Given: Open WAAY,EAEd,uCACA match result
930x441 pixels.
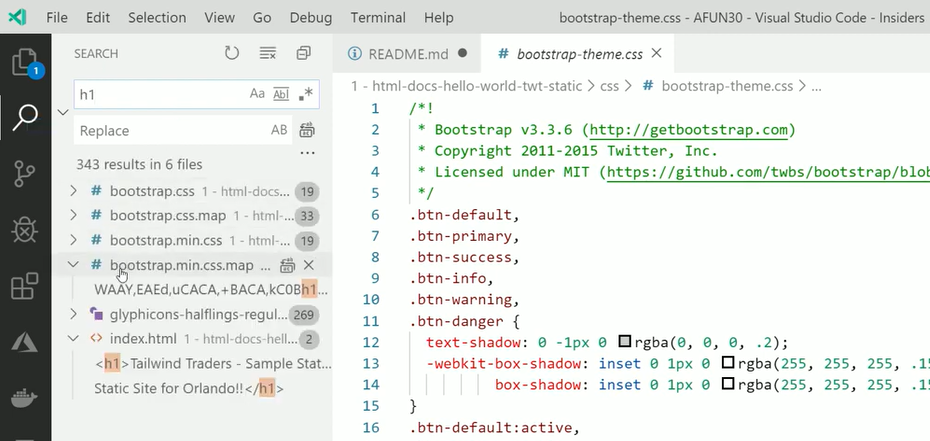Looking at the screenshot, I should [211, 290].
